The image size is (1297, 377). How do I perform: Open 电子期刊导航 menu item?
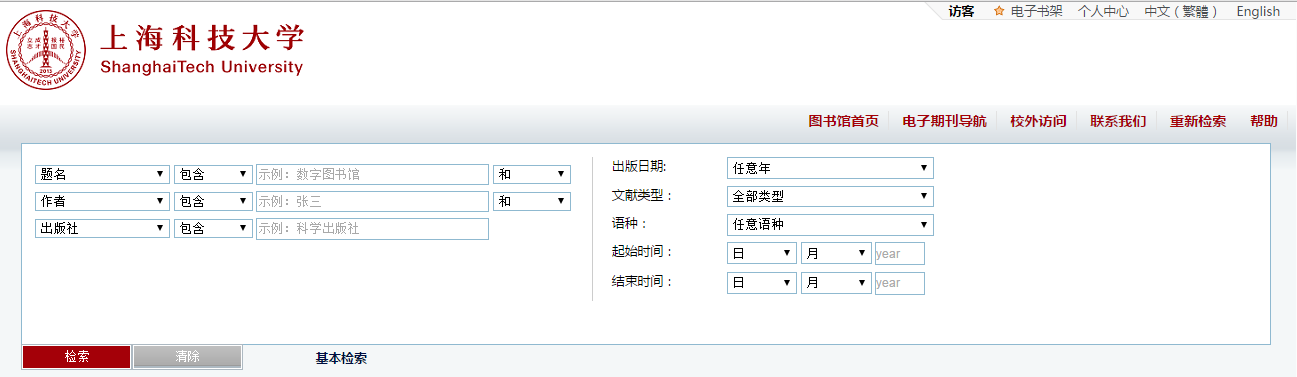tap(944, 121)
